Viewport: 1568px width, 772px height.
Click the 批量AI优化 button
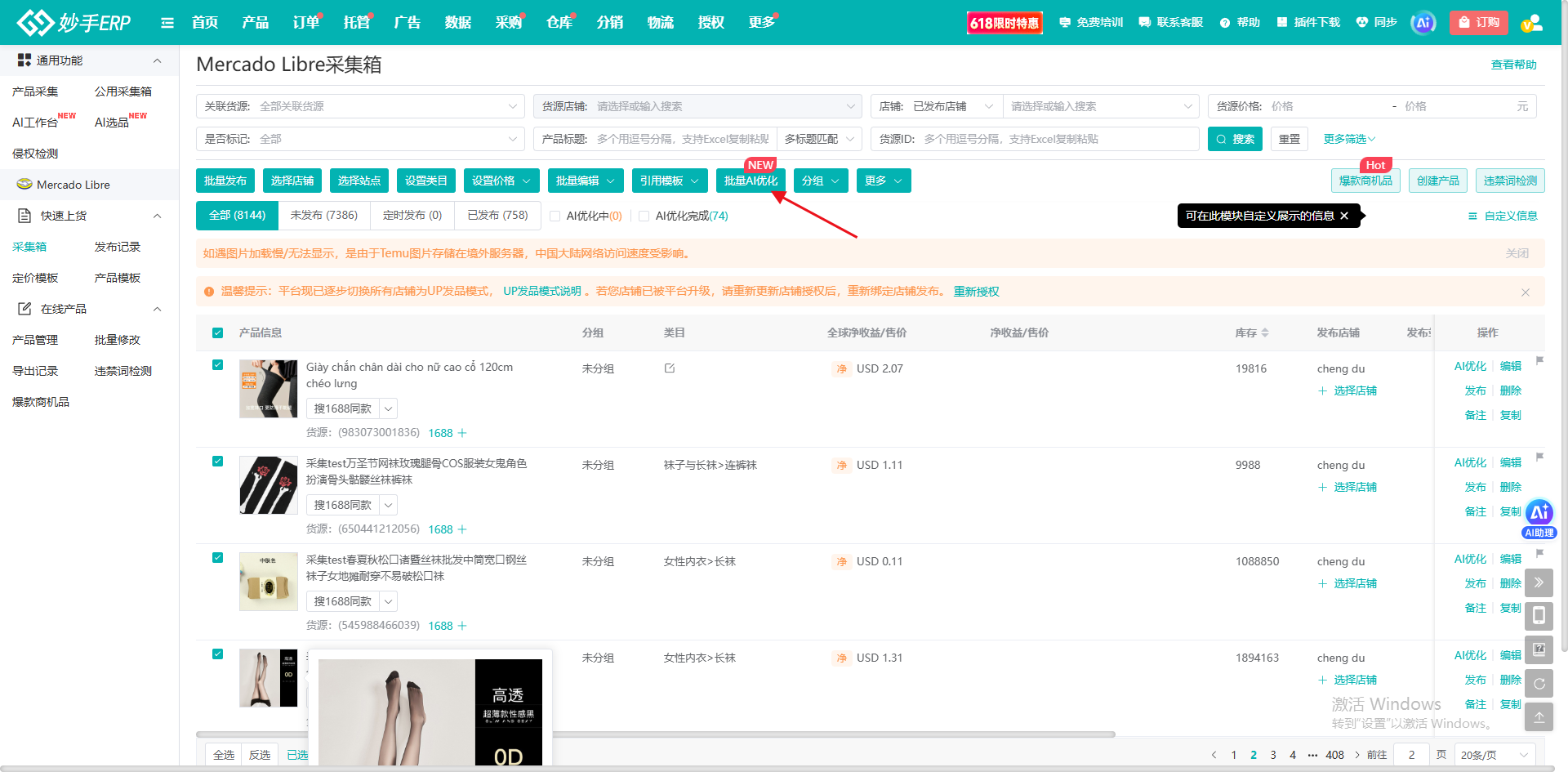pos(751,181)
